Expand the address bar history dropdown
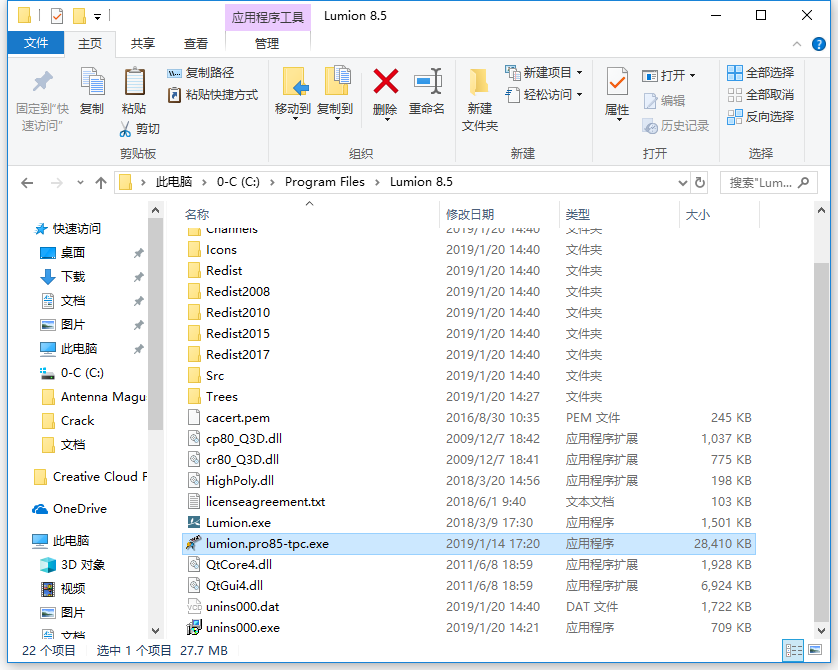The width and height of the screenshot is (838, 670). click(x=682, y=183)
